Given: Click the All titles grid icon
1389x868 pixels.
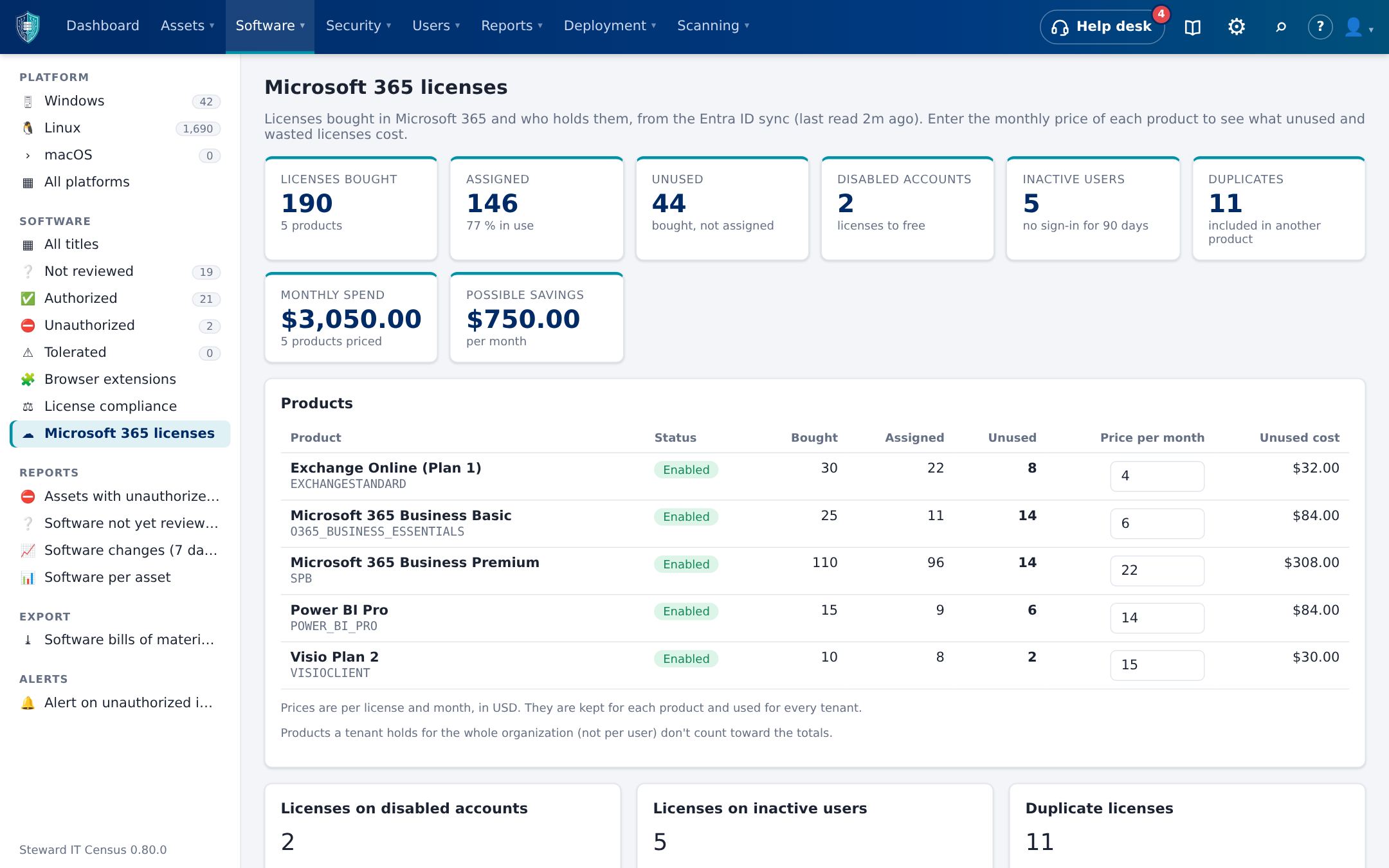Looking at the screenshot, I should pos(28,245).
